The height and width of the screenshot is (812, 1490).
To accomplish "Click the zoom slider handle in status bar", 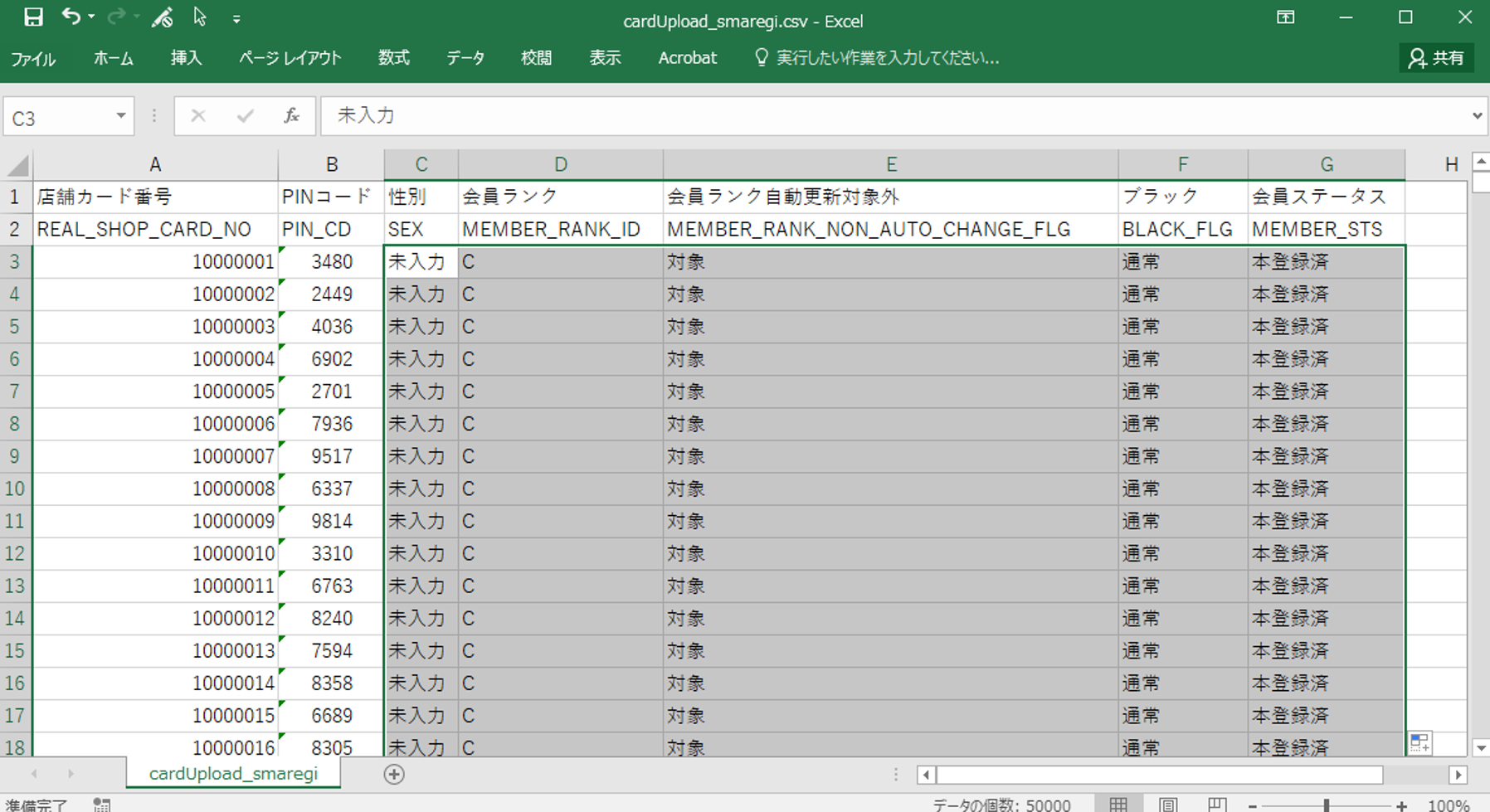I will (1327, 805).
